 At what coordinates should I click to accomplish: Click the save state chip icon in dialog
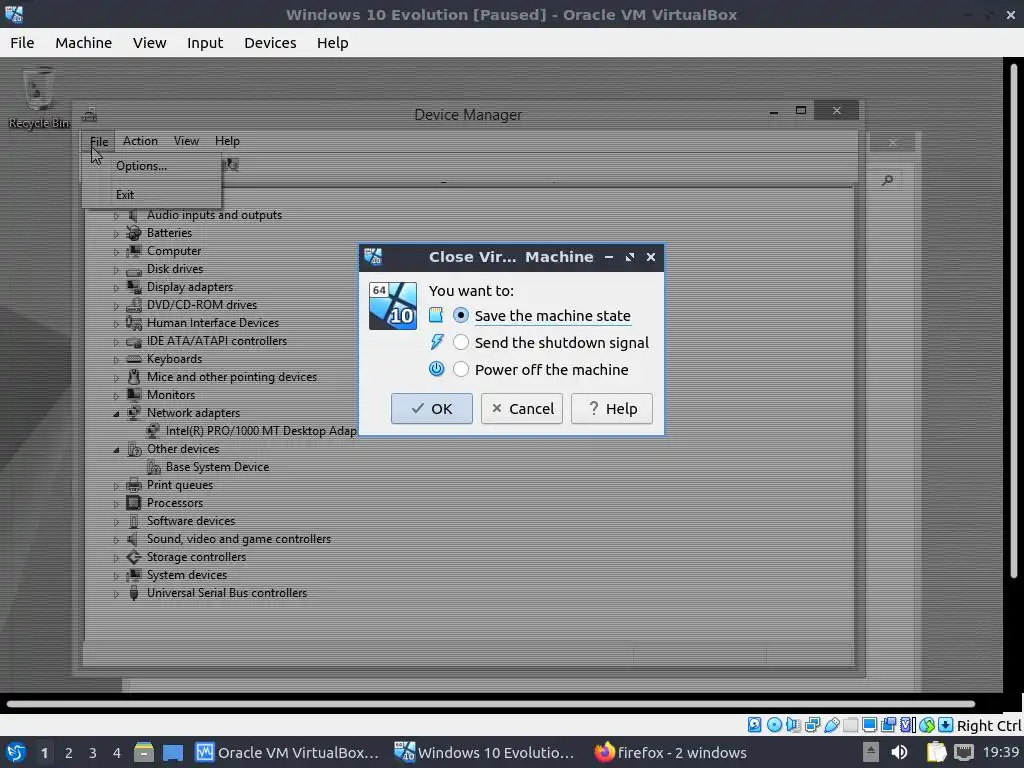pos(436,315)
